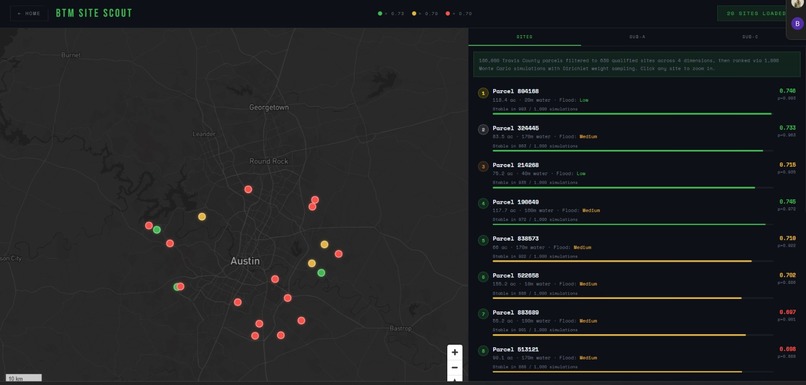
Task: Click the red legend dot in the header
Action: pyautogui.click(x=448, y=13)
